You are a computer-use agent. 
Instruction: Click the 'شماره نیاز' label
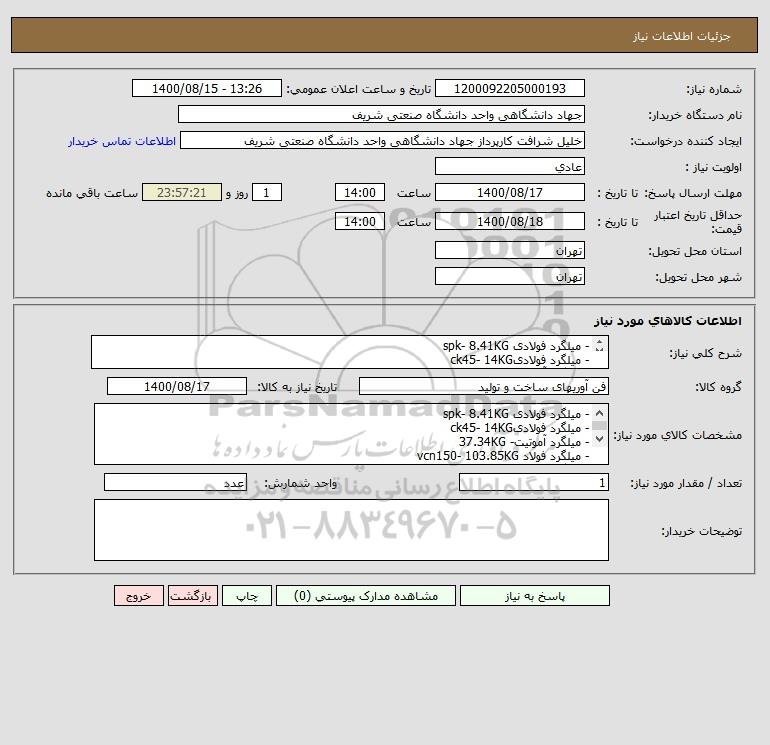714,89
